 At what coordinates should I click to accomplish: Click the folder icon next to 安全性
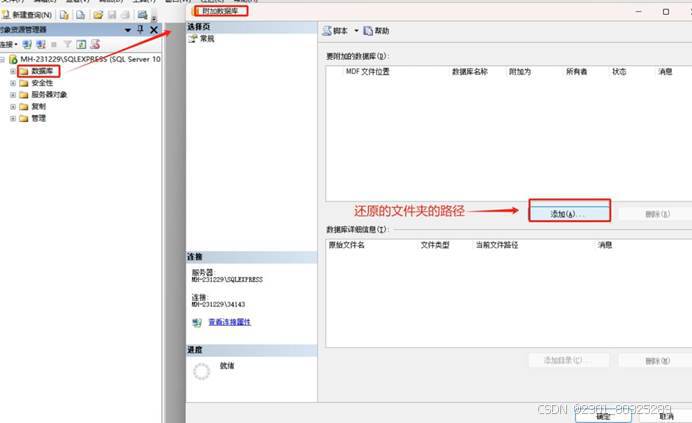(24, 83)
